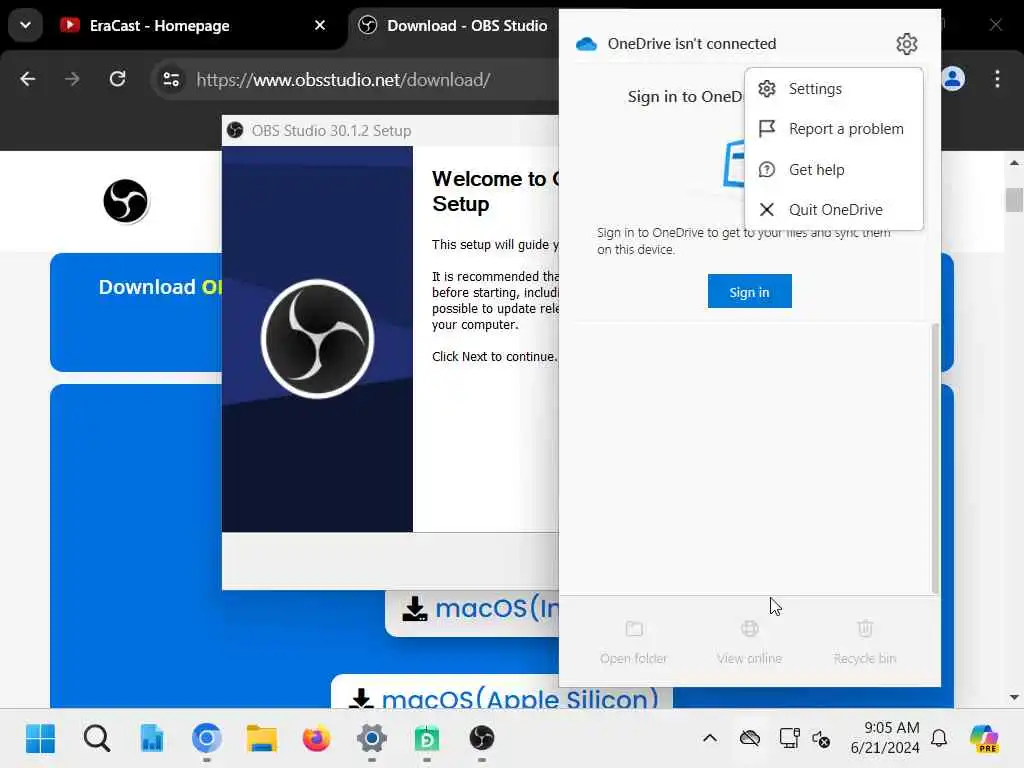The height and width of the screenshot is (768, 1024).
Task: Reload the OBS download page
Action: [x=118, y=80]
